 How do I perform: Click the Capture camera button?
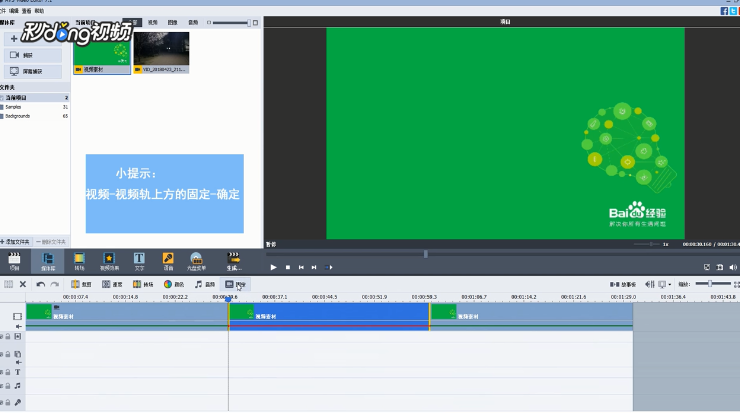pyautogui.click(x=33, y=55)
